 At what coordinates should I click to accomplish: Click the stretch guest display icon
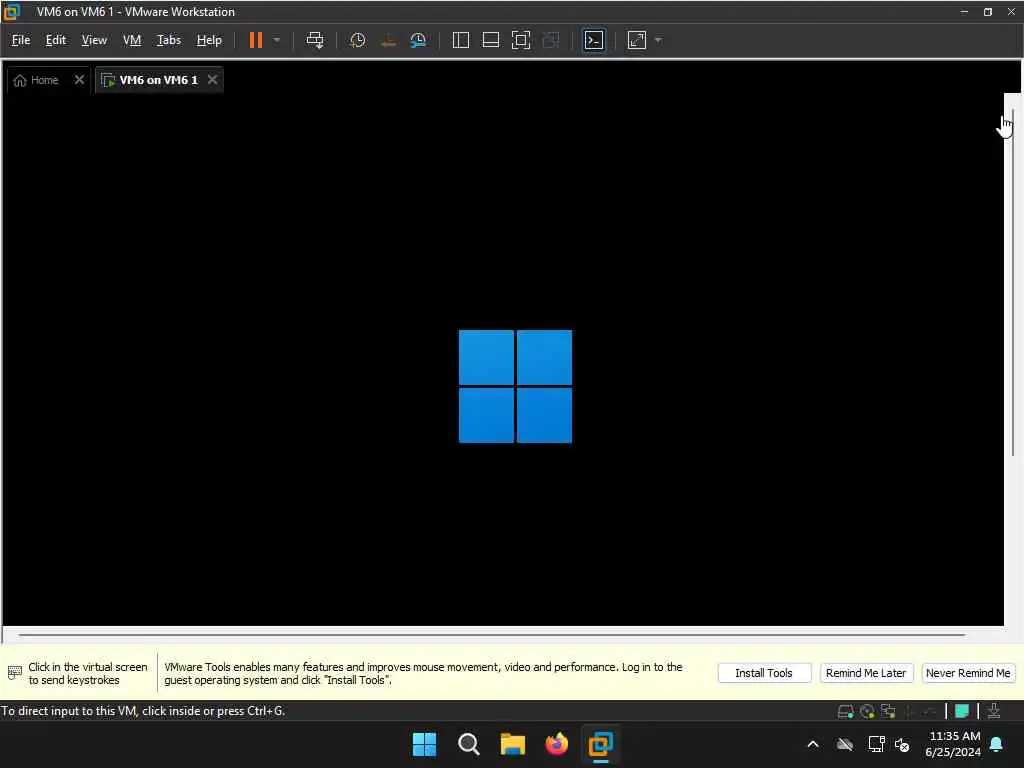636,40
